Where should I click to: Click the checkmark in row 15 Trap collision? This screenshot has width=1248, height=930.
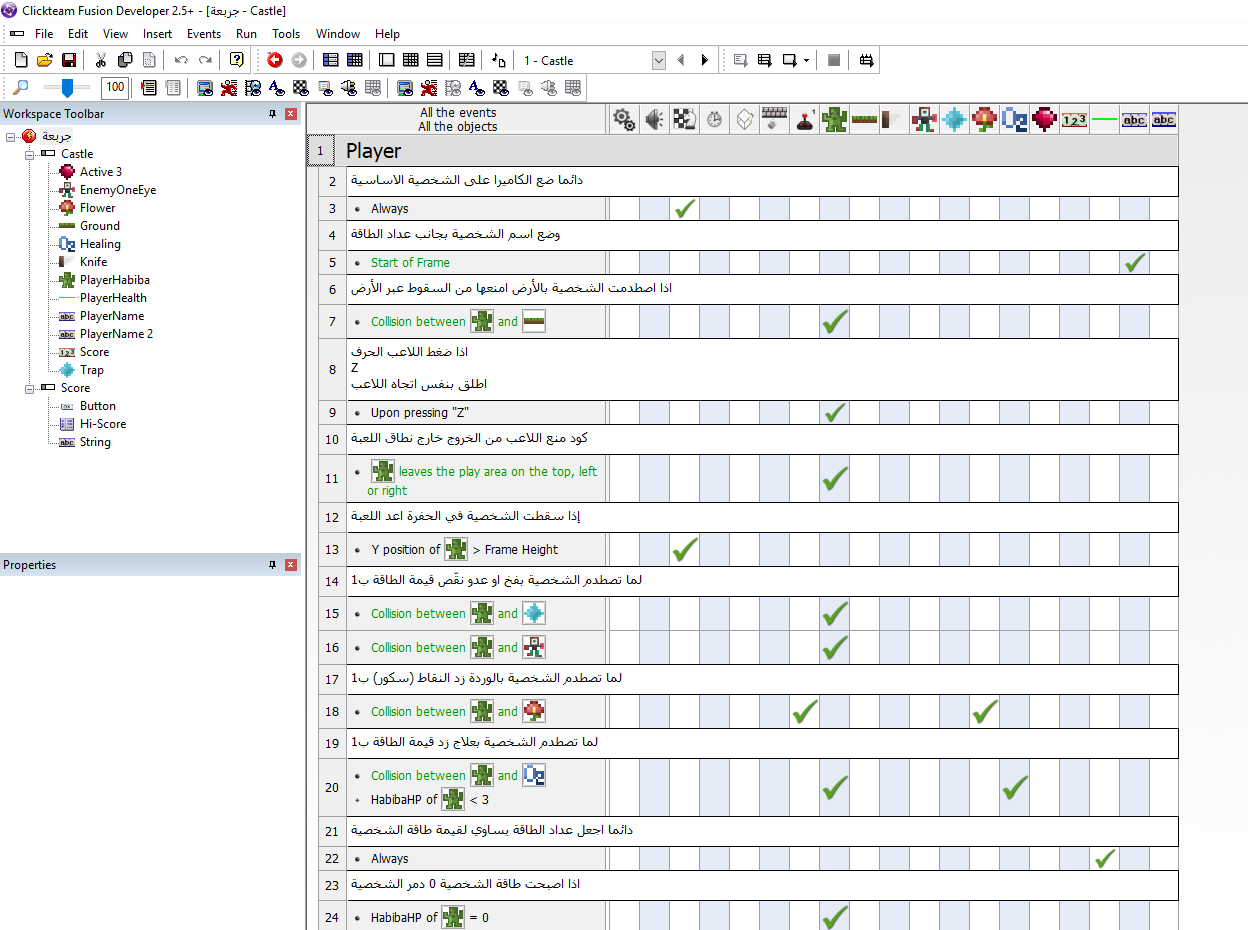835,613
